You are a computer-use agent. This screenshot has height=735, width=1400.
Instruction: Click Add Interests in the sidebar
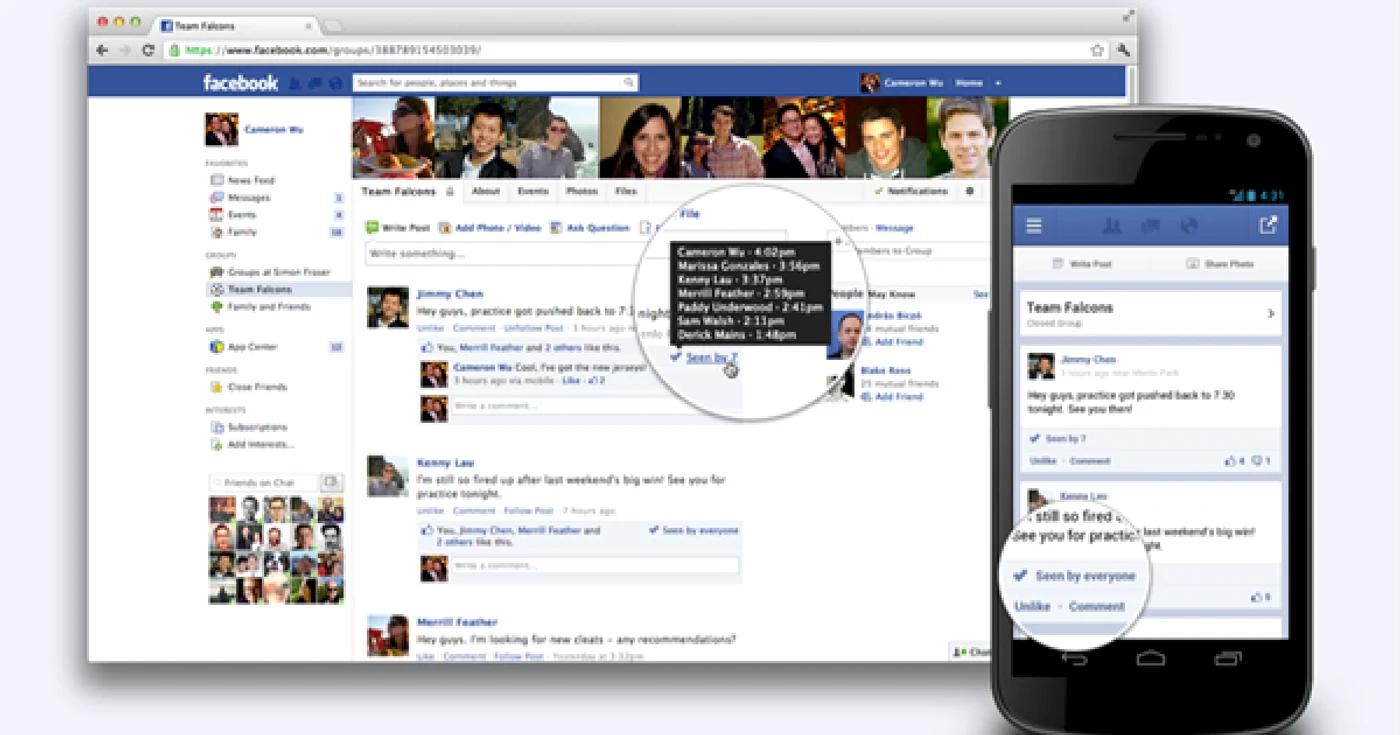tap(261, 444)
